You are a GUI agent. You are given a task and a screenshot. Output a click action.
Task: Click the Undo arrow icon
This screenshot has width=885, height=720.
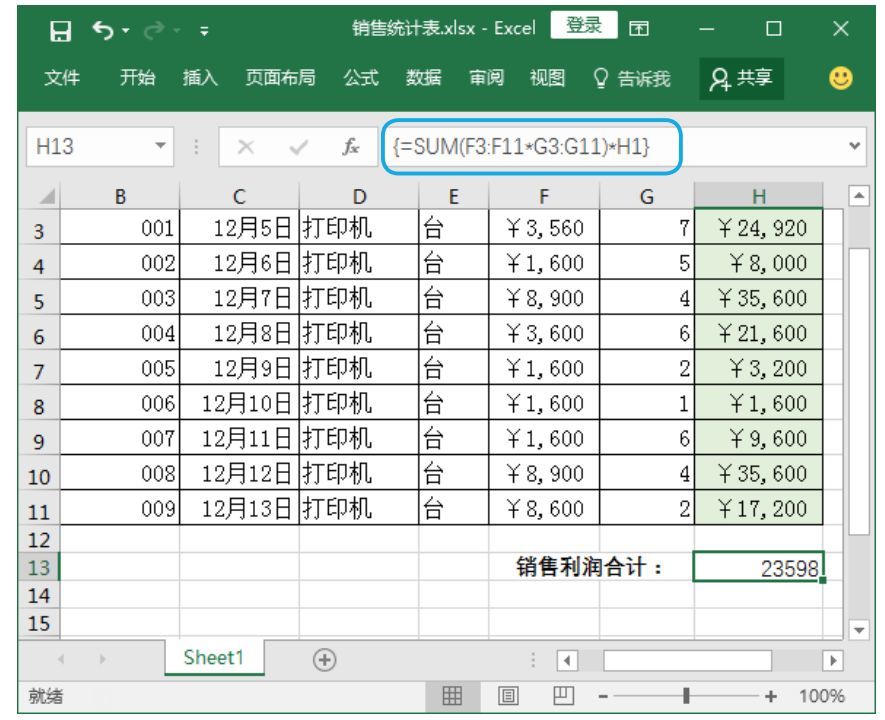[x=103, y=30]
